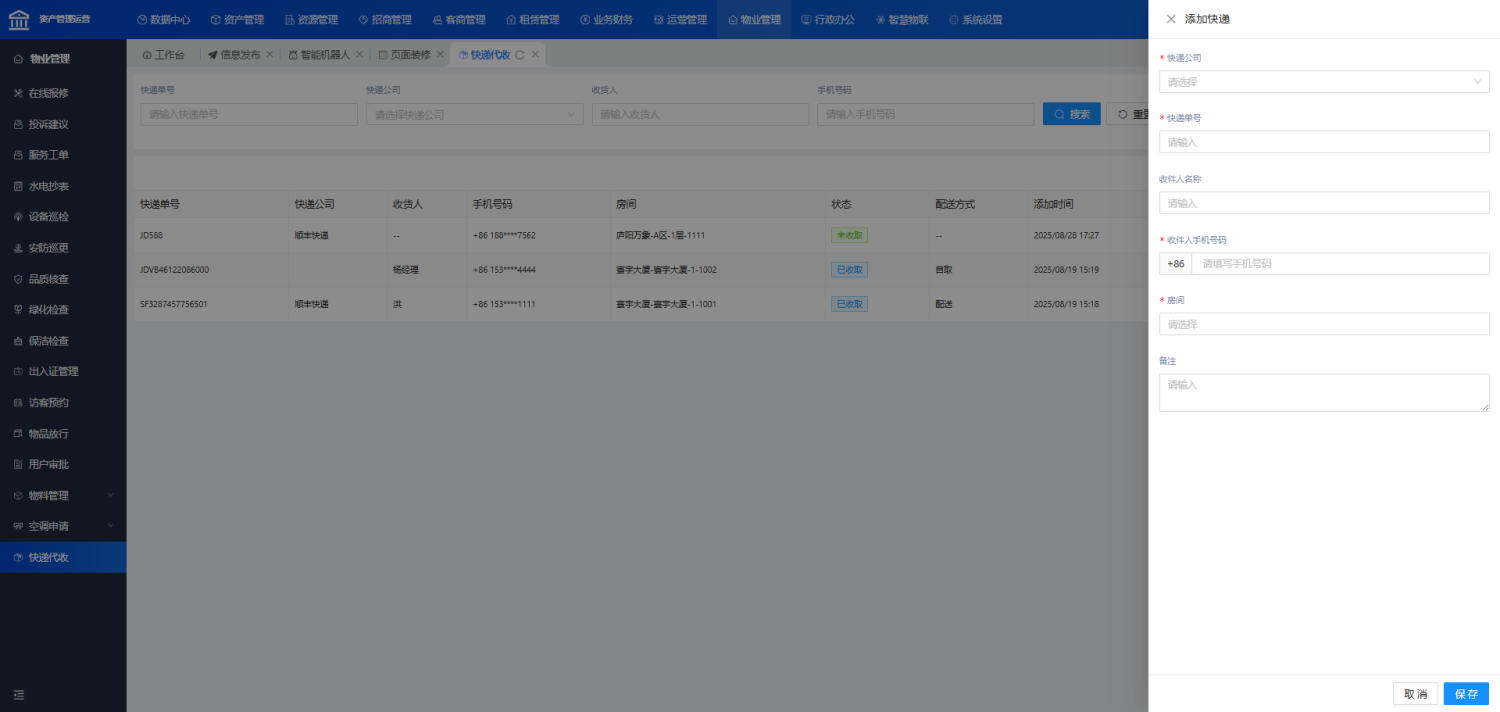Viewport: 1500px width, 712px height.
Task: Click the 物品放行 sidebar icon
Action: (x=18, y=434)
